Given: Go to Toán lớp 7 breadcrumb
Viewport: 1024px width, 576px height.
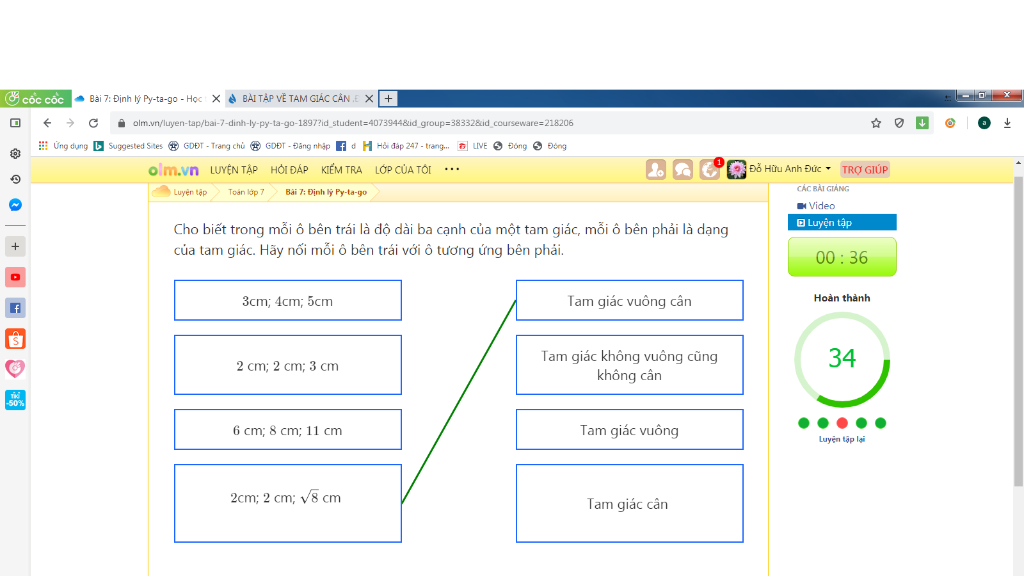Looking at the screenshot, I should pos(246,192).
